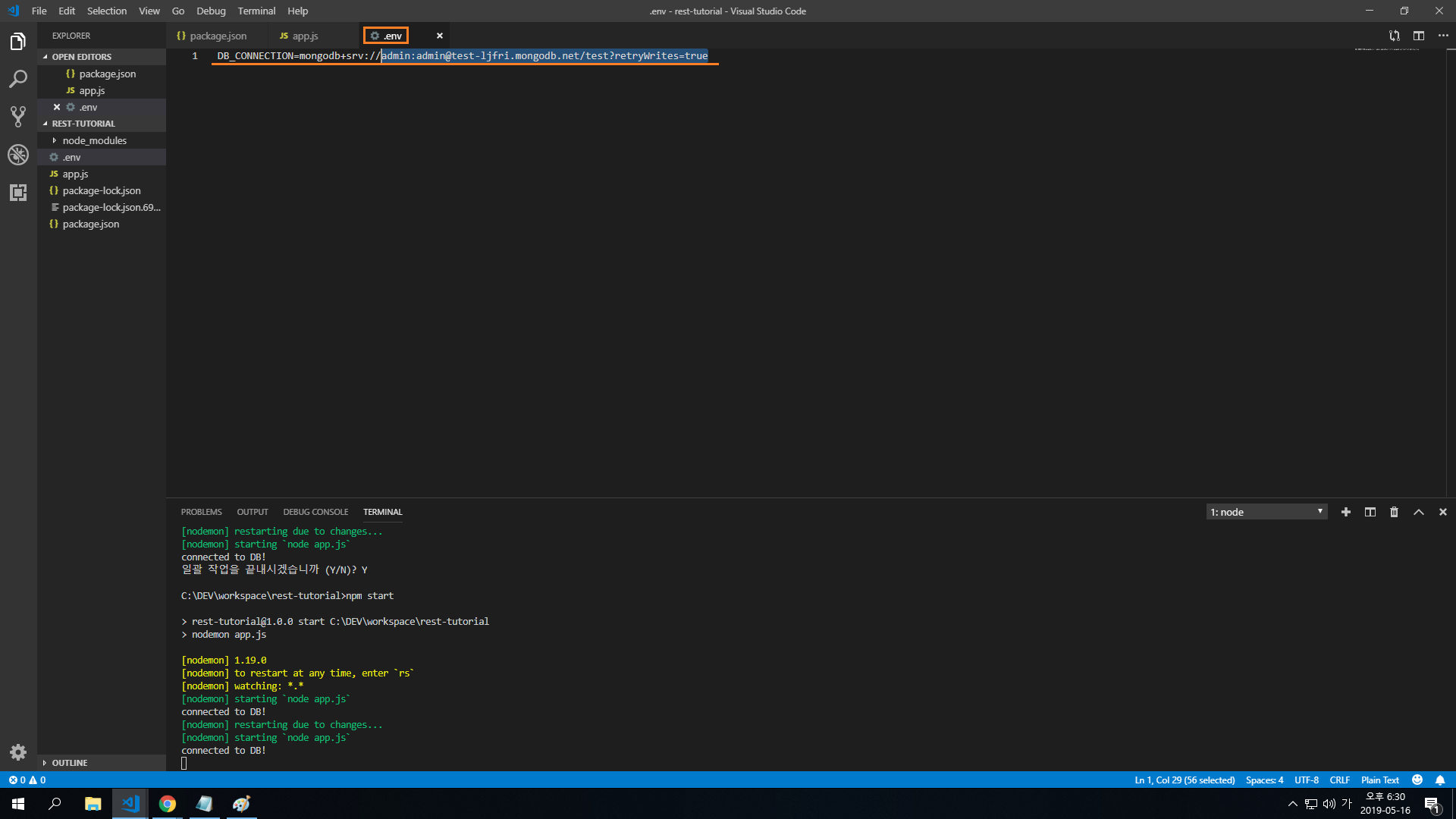Viewport: 1456px width, 819px height.
Task: Open package-lock.json in file tree
Action: point(102,190)
